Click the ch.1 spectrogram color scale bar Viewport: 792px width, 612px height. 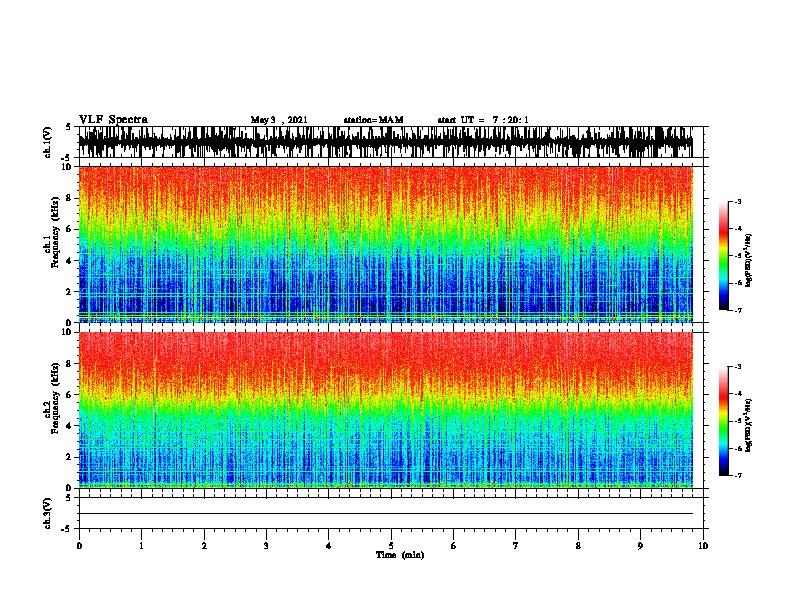tap(724, 256)
